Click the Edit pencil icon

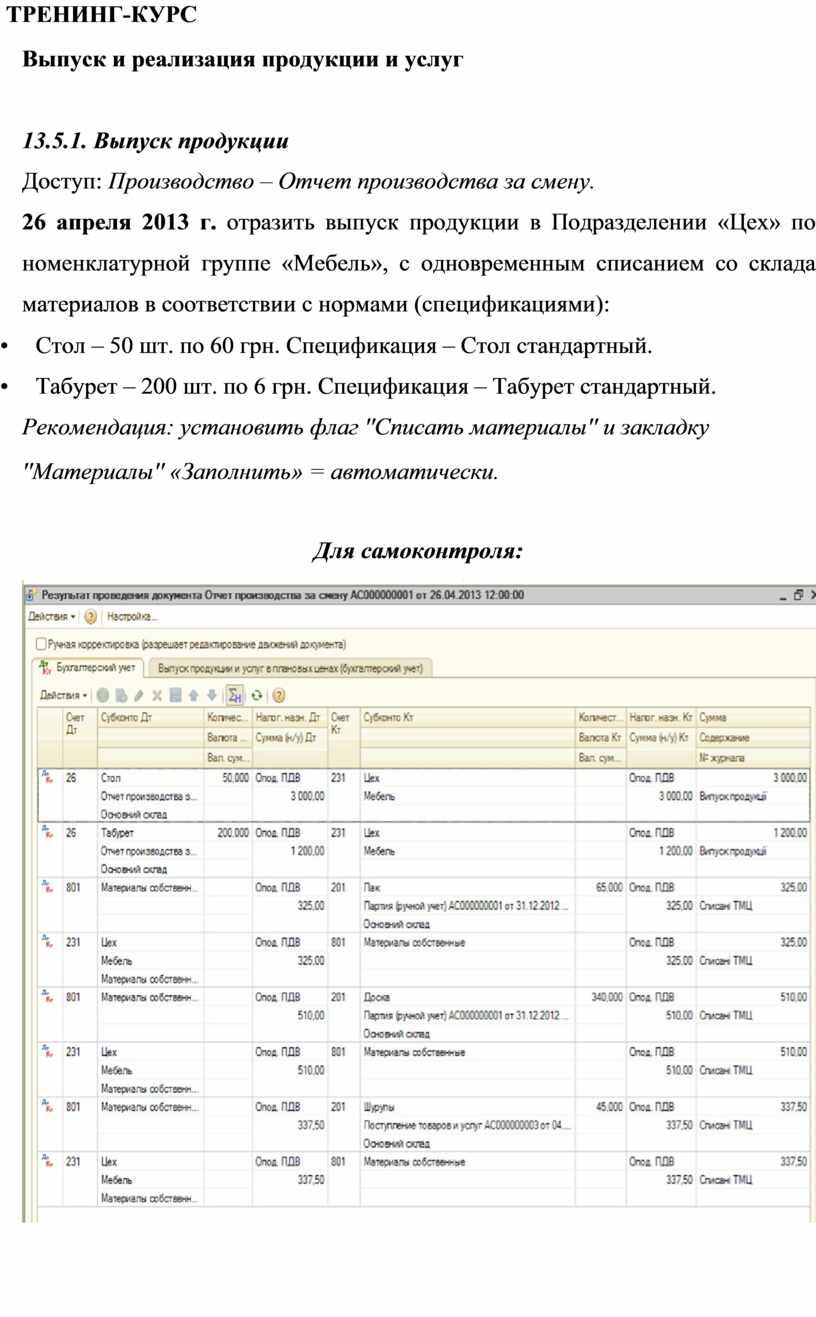[x=139, y=695]
